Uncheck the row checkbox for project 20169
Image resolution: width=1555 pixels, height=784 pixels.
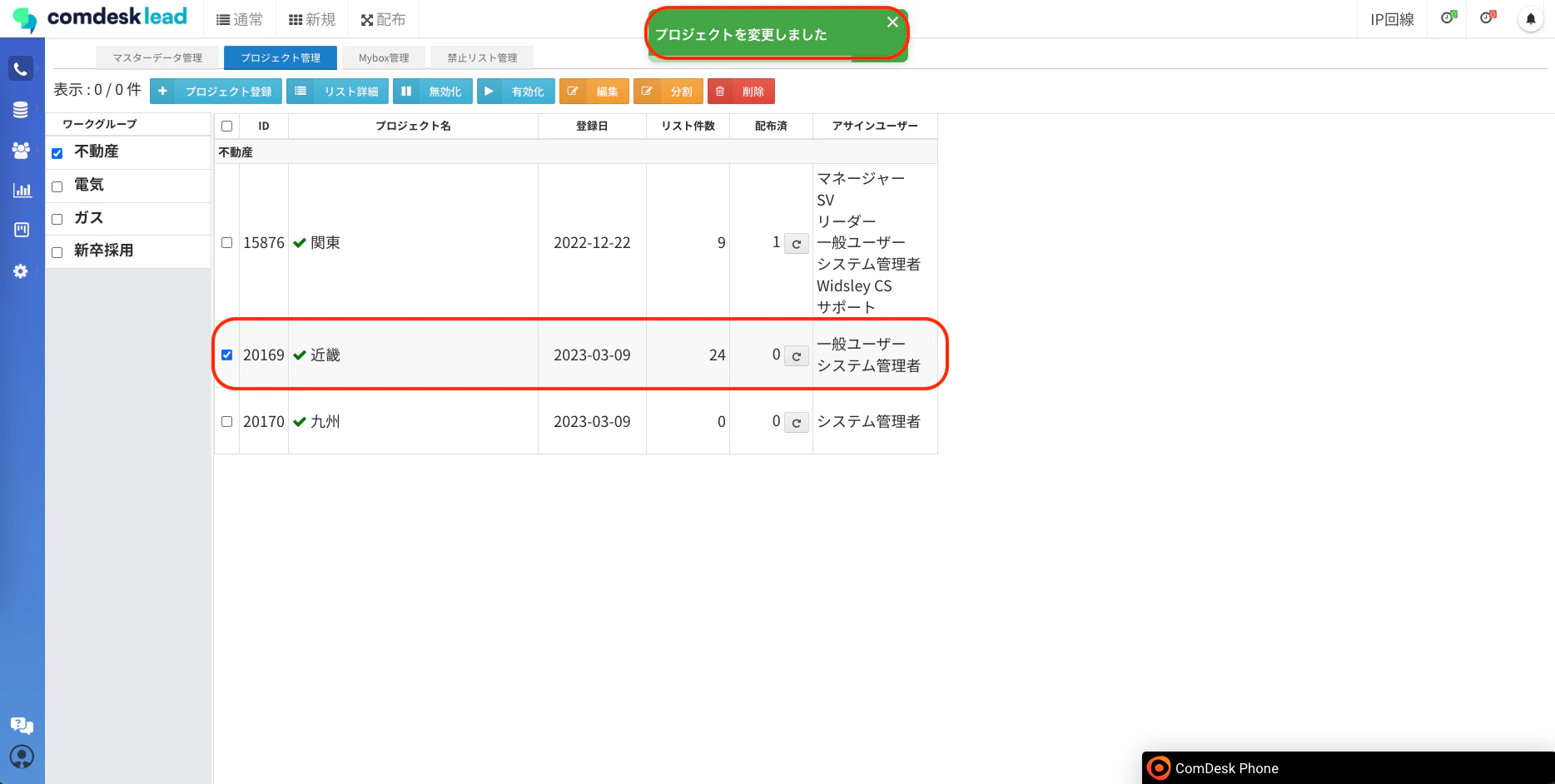[226, 355]
